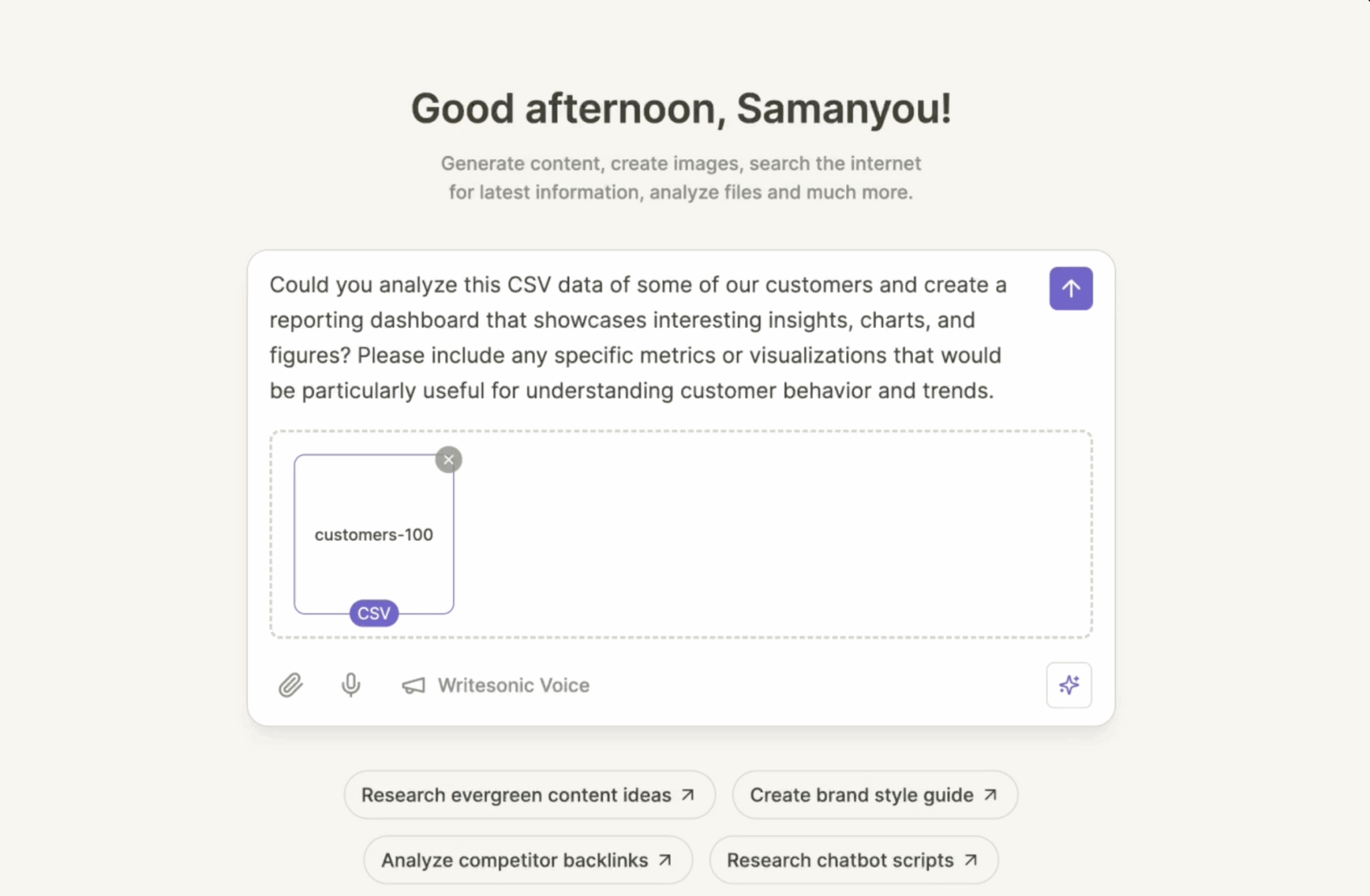The width and height of the screenshot is (1370, 896).
Task: Click the purple send arrow button
Action: 1070,289
